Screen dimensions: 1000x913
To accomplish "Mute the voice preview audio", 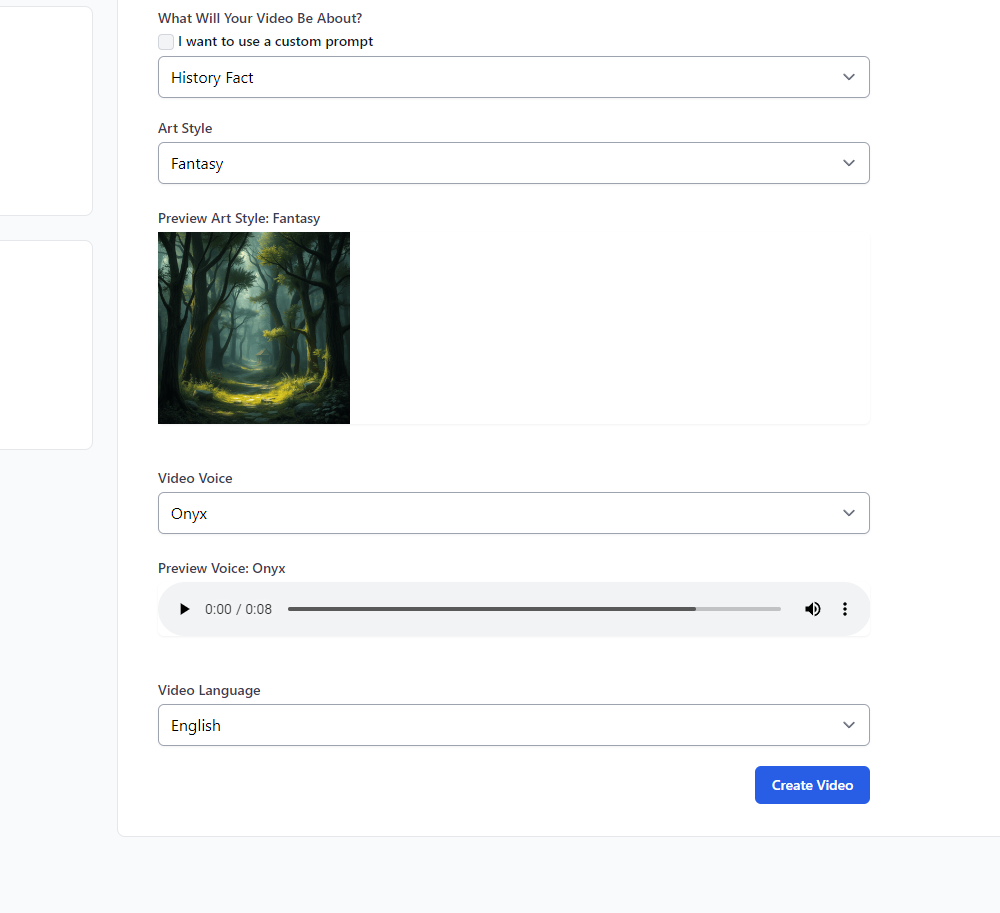I will tap(812, 609).
